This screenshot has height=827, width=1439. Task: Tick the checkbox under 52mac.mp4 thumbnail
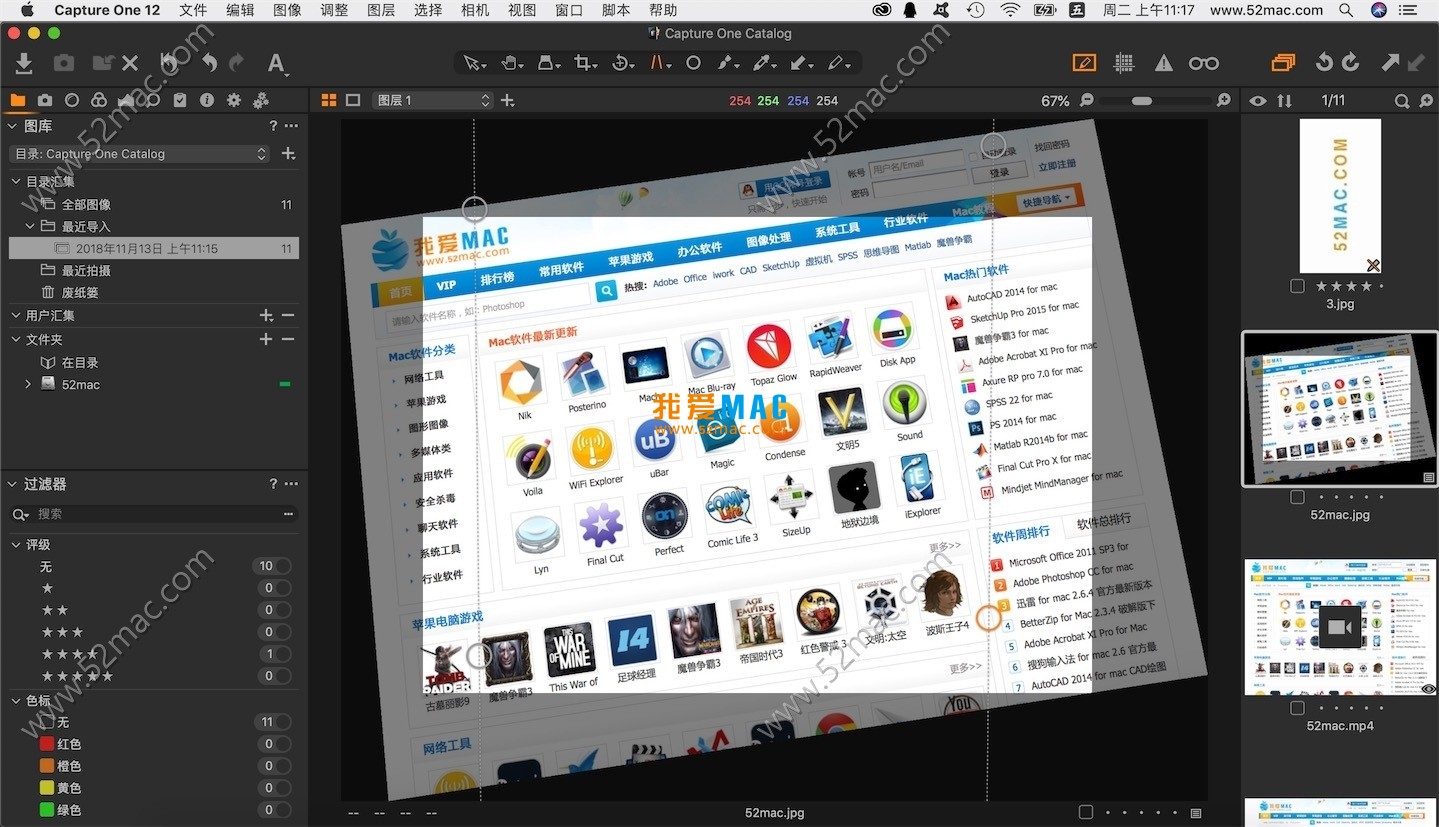[x=1297, y=707]
